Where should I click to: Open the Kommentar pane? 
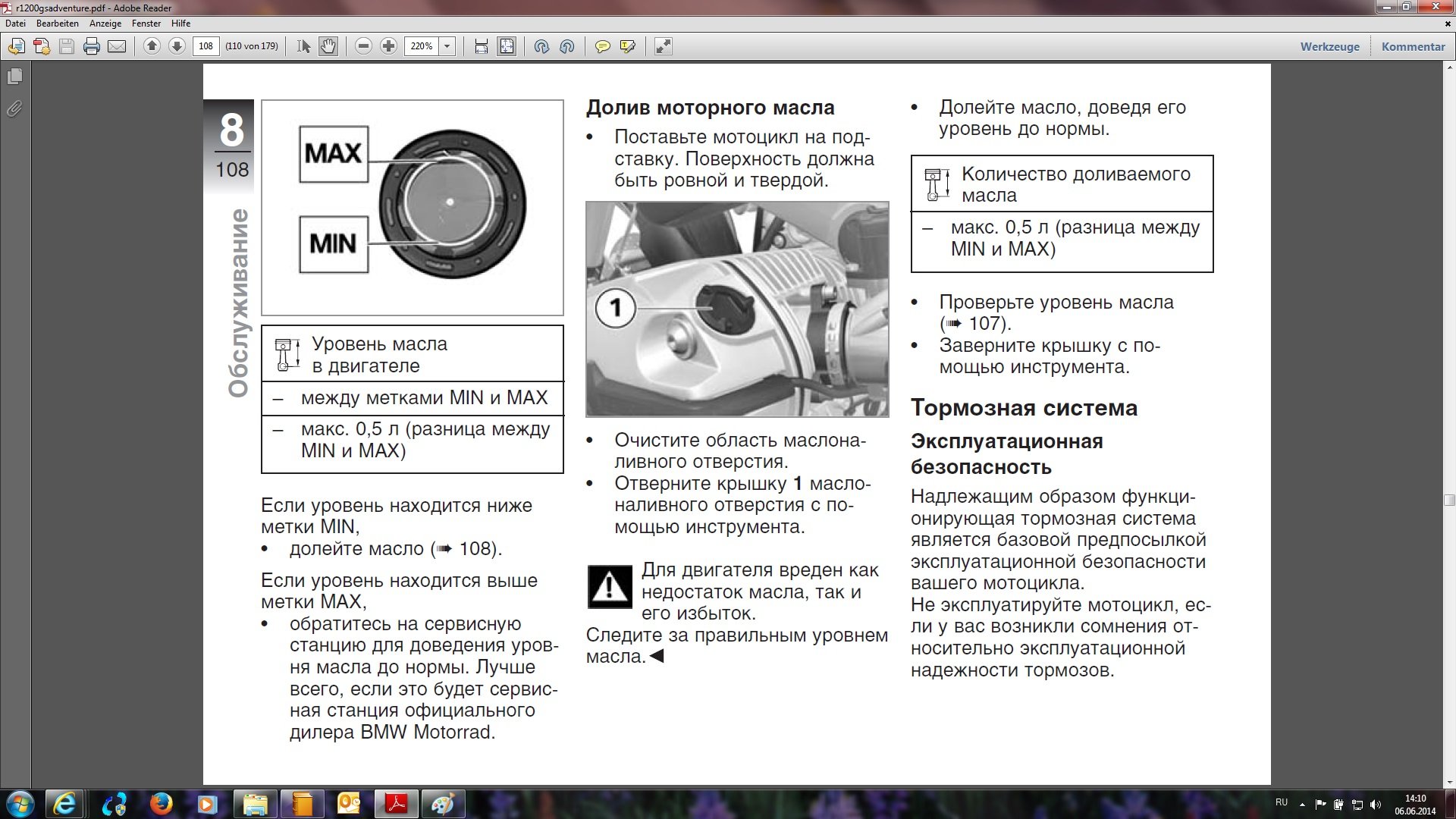(1413, 46)
